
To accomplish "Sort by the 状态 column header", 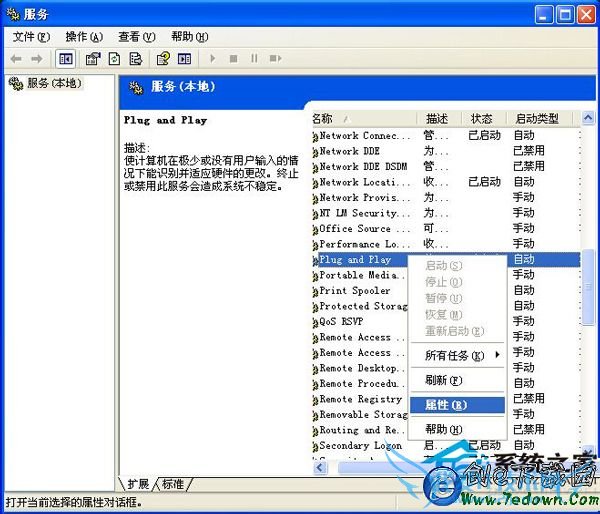I will 484,119.
